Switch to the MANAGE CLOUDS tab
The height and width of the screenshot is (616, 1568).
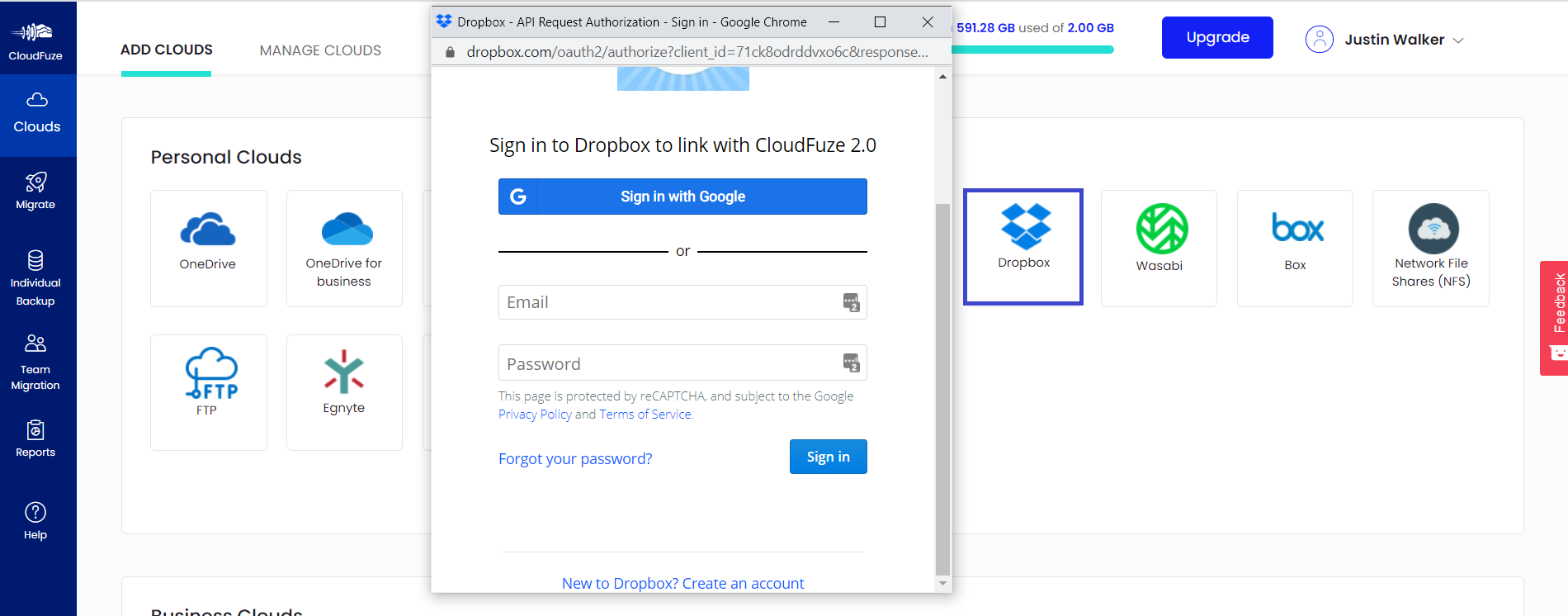click(x=320, y=50)
